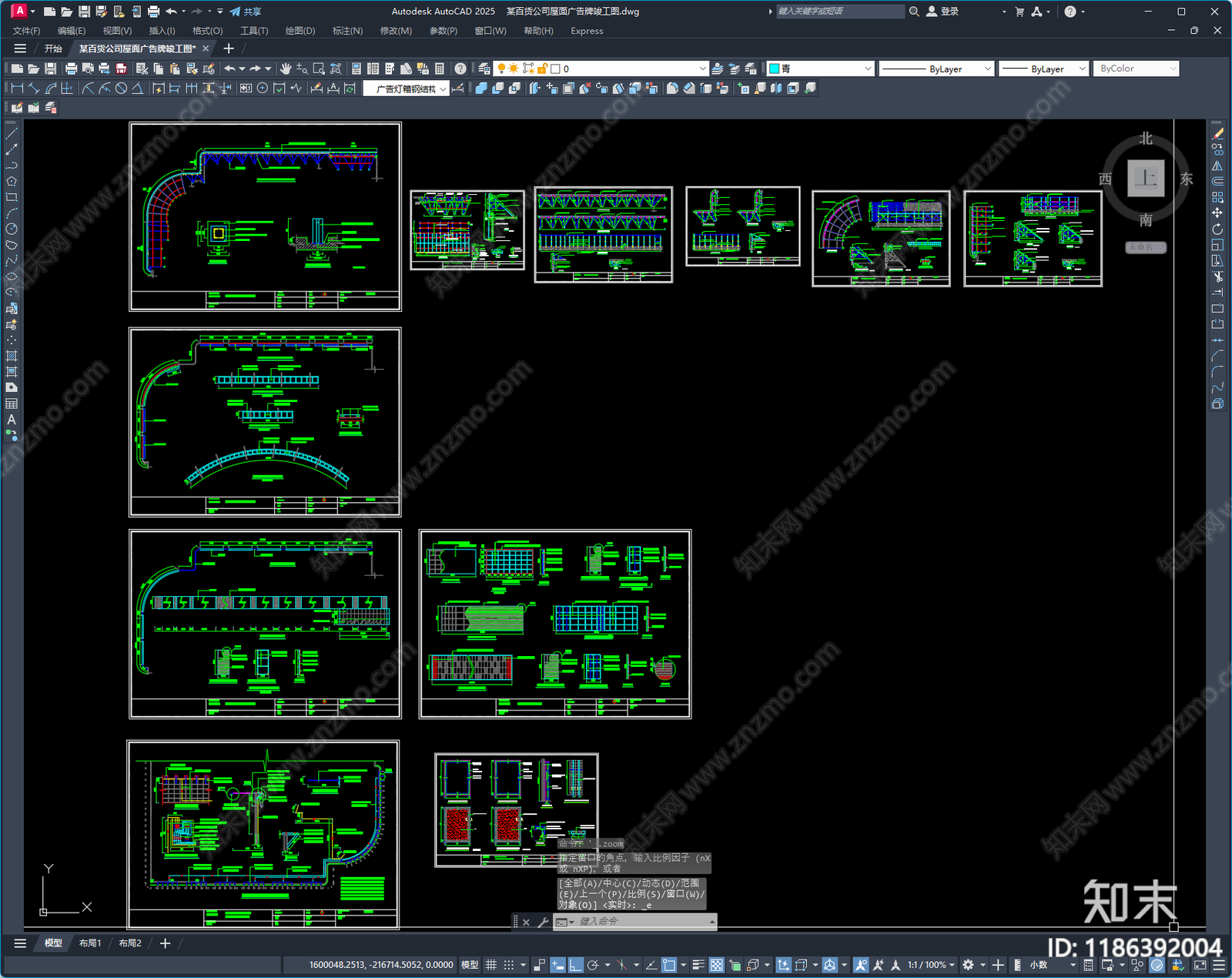Toggle lineweight display in status bar
This screenshot has height=978, width=1232.
point(698,965)
